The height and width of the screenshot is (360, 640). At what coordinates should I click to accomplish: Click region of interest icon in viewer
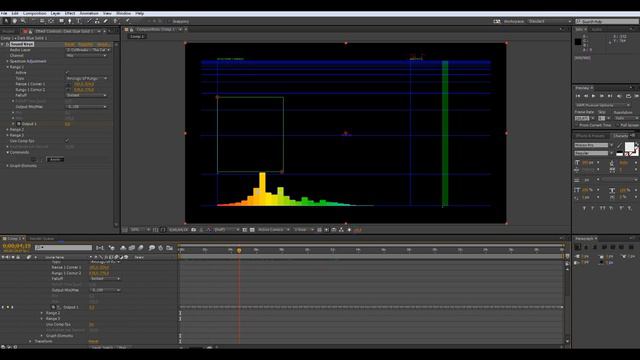click(x=244, y=230)
